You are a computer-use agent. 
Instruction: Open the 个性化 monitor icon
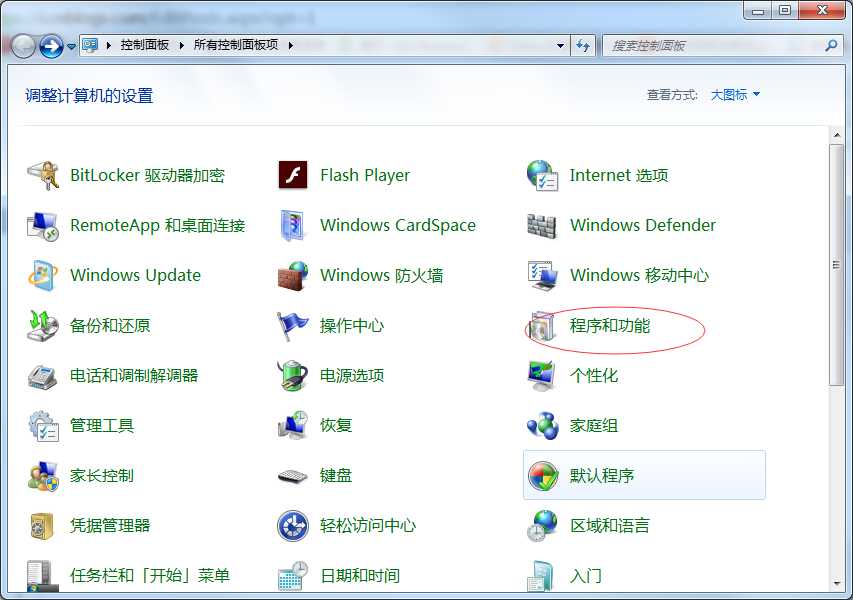[x=542, y=375]
